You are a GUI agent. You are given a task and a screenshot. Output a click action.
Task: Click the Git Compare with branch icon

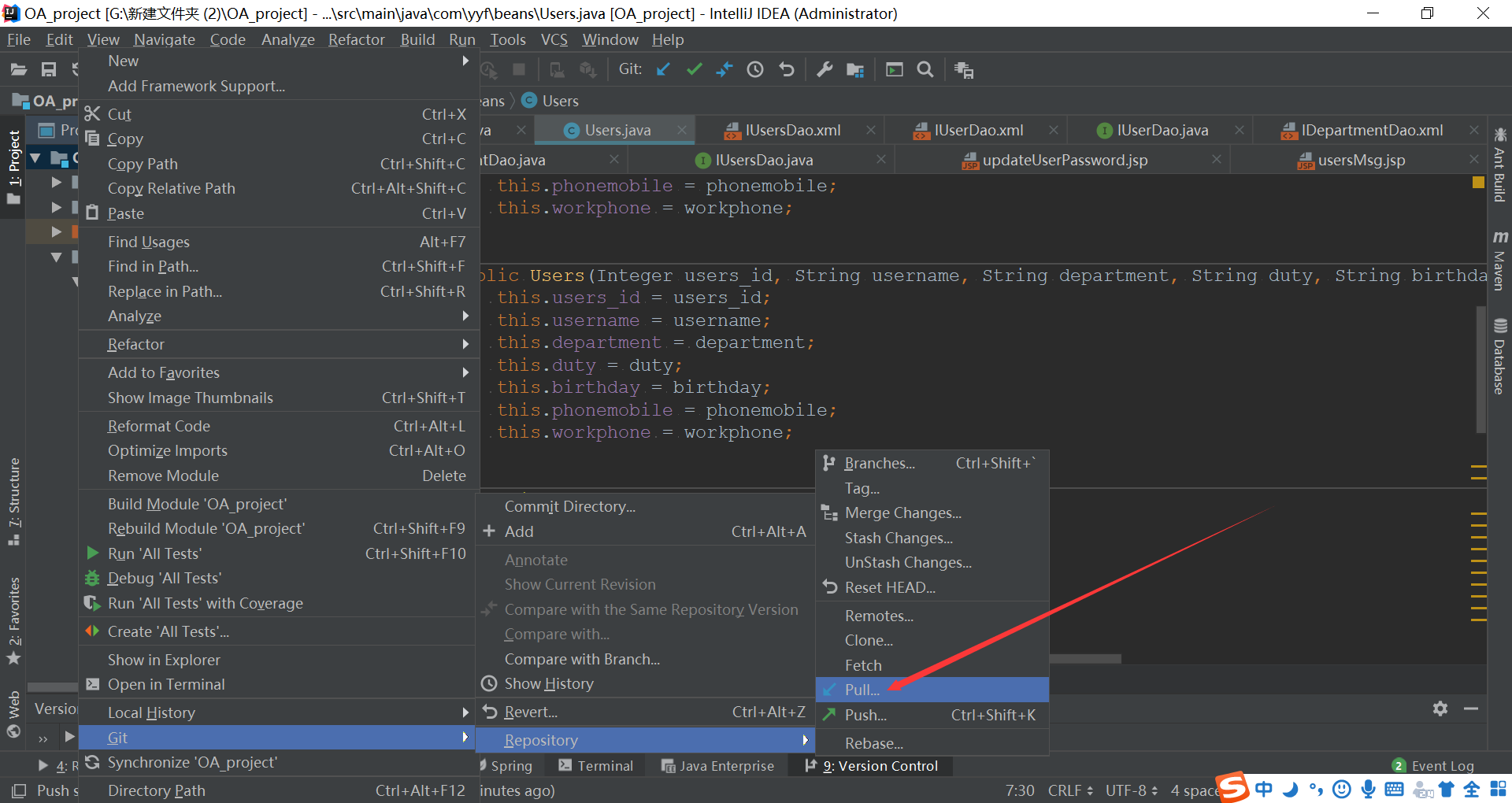724,70
